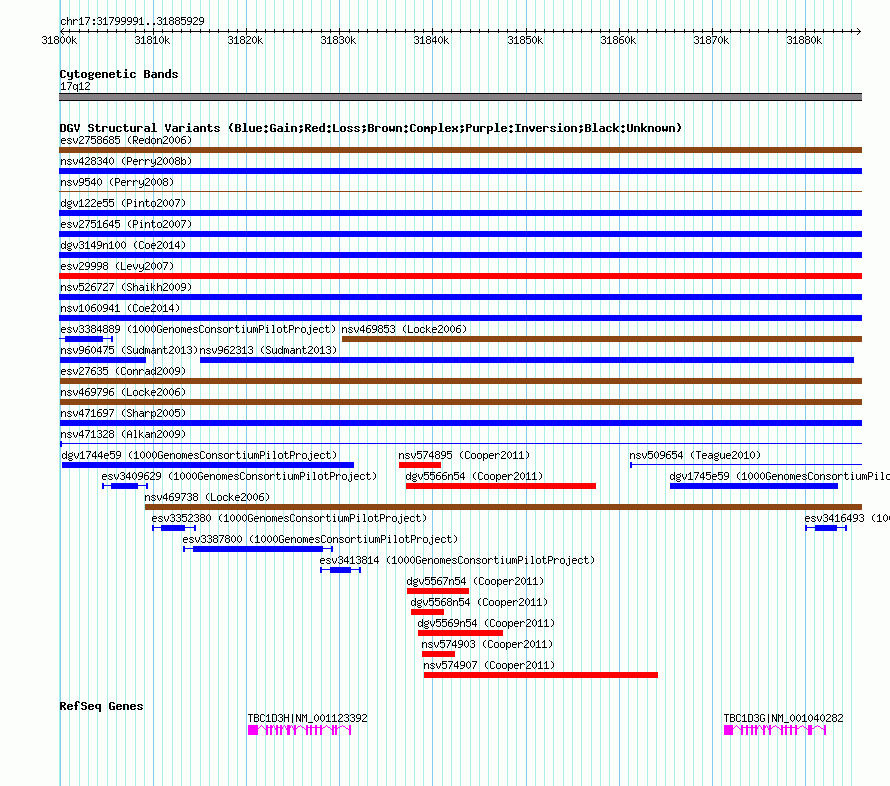Click the Cytogenetic Bands track title

point(119,74)
